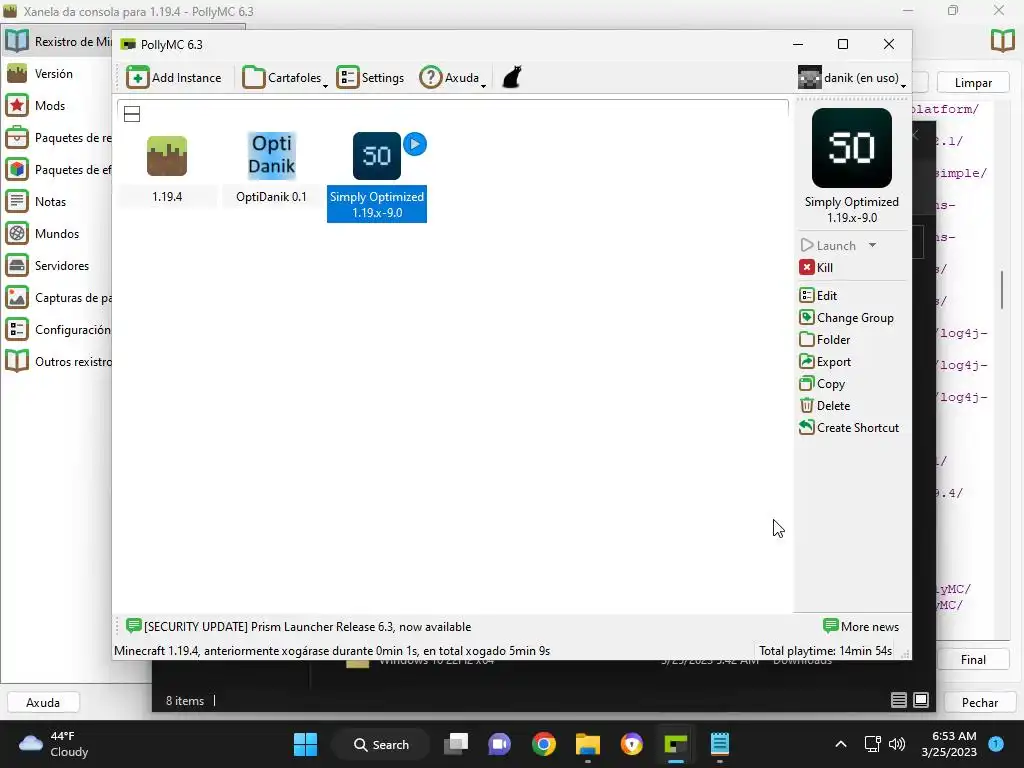Click Pechar button in console window

point(980,703)
